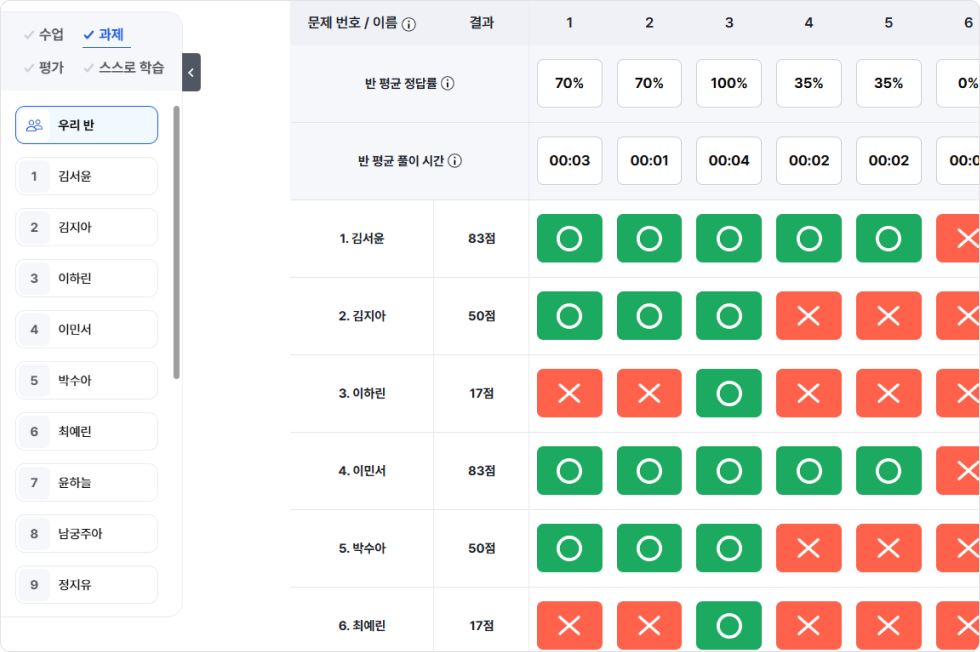980x652 pixels.
Task: Open 이하린's correct mark for question 3
Action: (x=729, y=393)
